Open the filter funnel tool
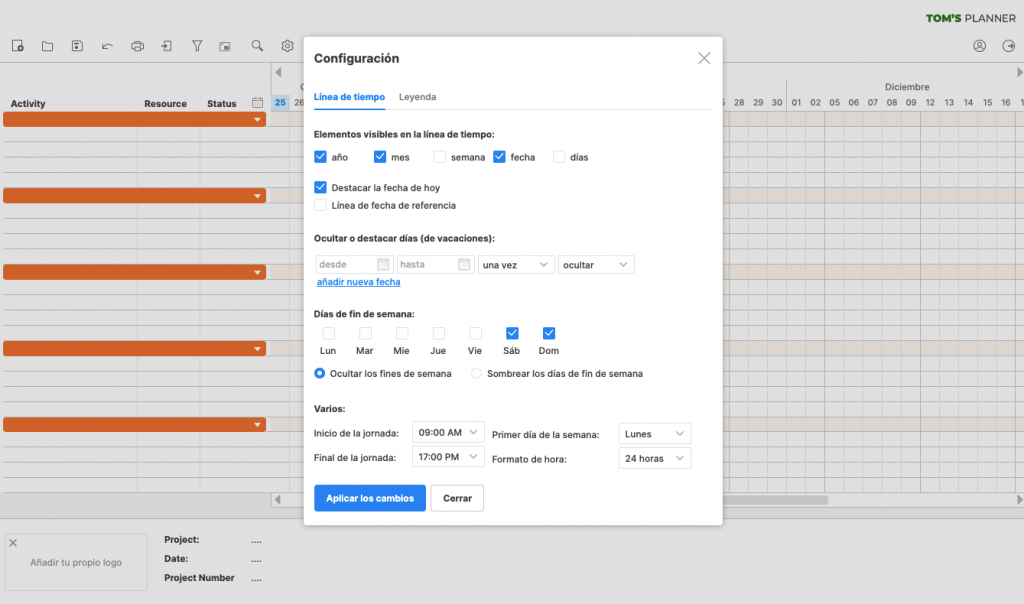The height and width of the screenshot is (604, 1024). pyautogui.click(x=197, y=46)
